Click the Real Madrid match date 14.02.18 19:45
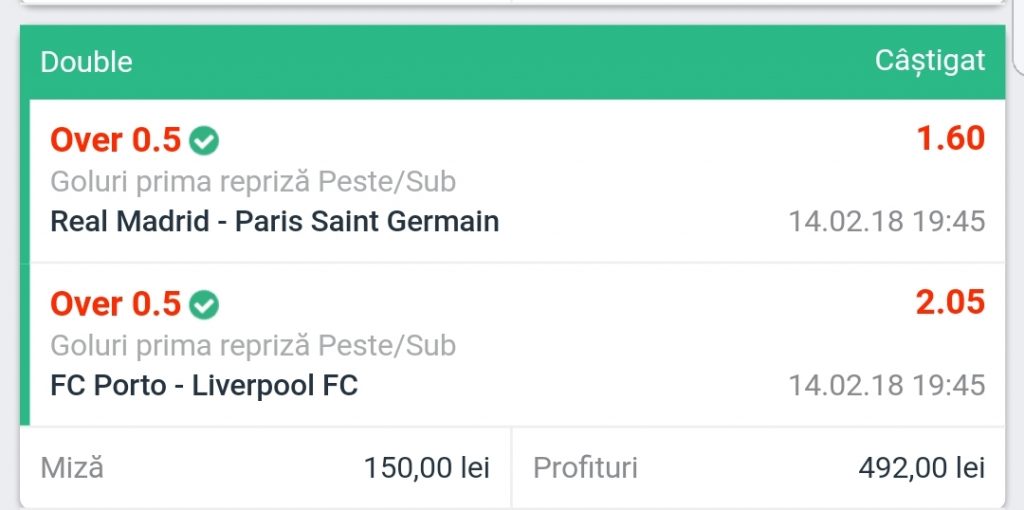This screenshot has width=1024, height=510. 887,221
